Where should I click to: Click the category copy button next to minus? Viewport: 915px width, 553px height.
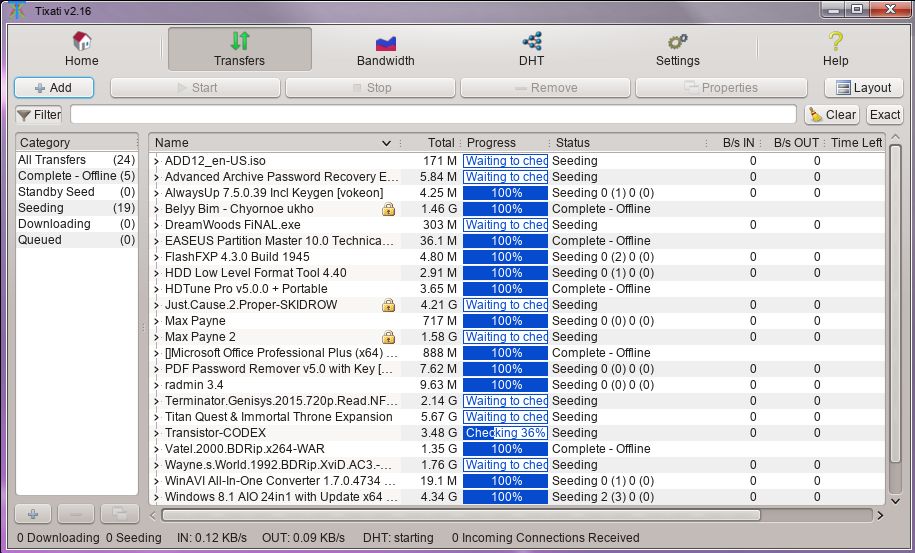pyautogui.click(x=120, y=514)
